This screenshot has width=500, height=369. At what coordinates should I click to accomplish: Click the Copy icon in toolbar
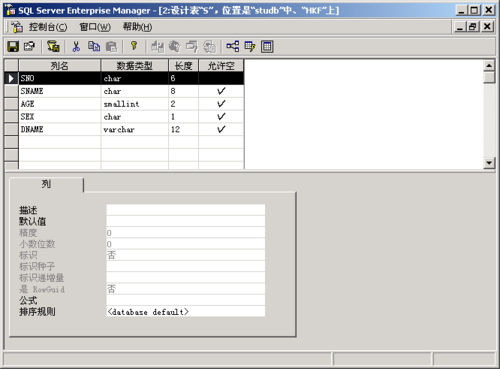(x=94, y=46)
